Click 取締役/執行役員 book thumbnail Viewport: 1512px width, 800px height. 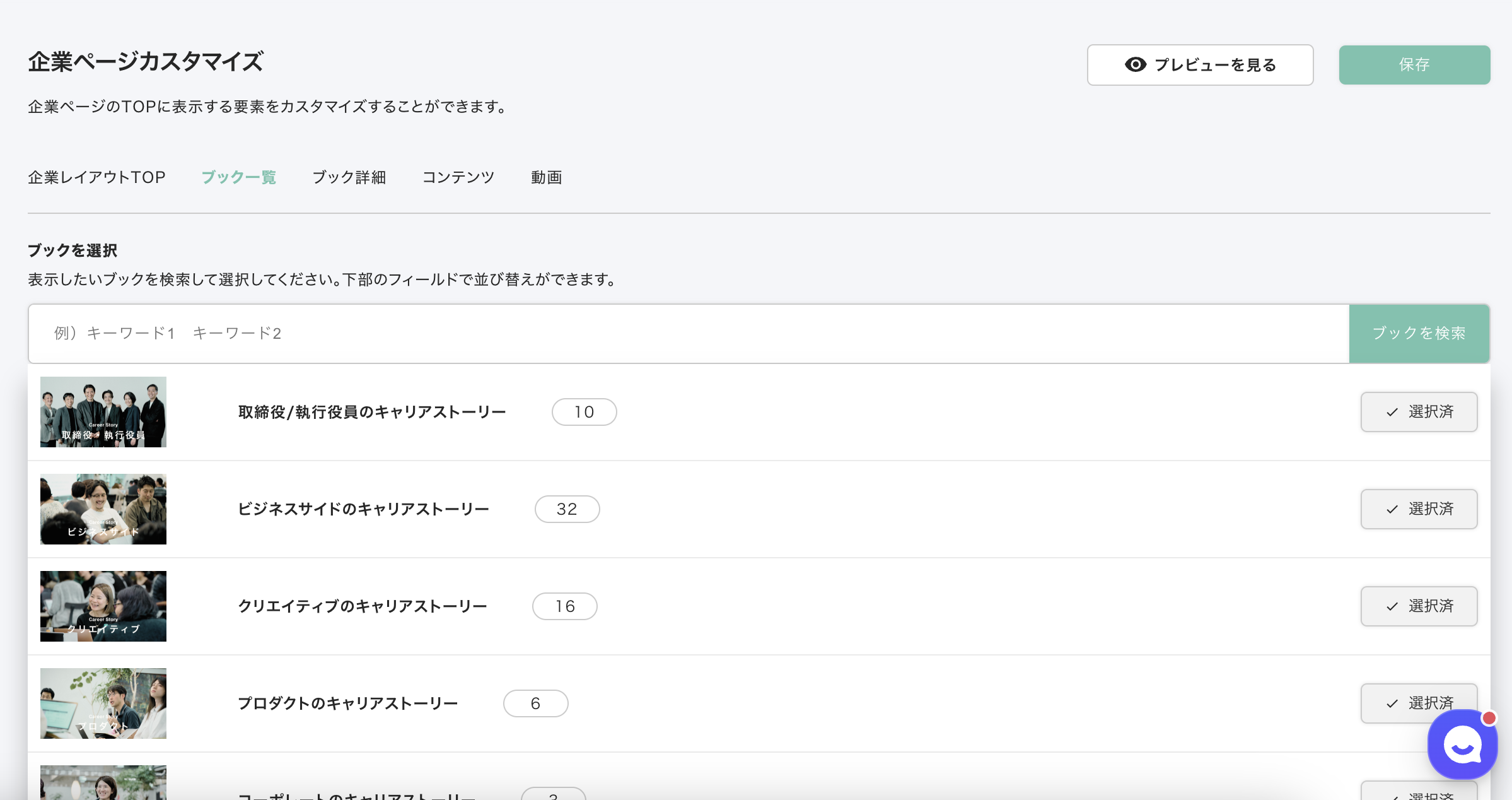(x=103, y=412)
